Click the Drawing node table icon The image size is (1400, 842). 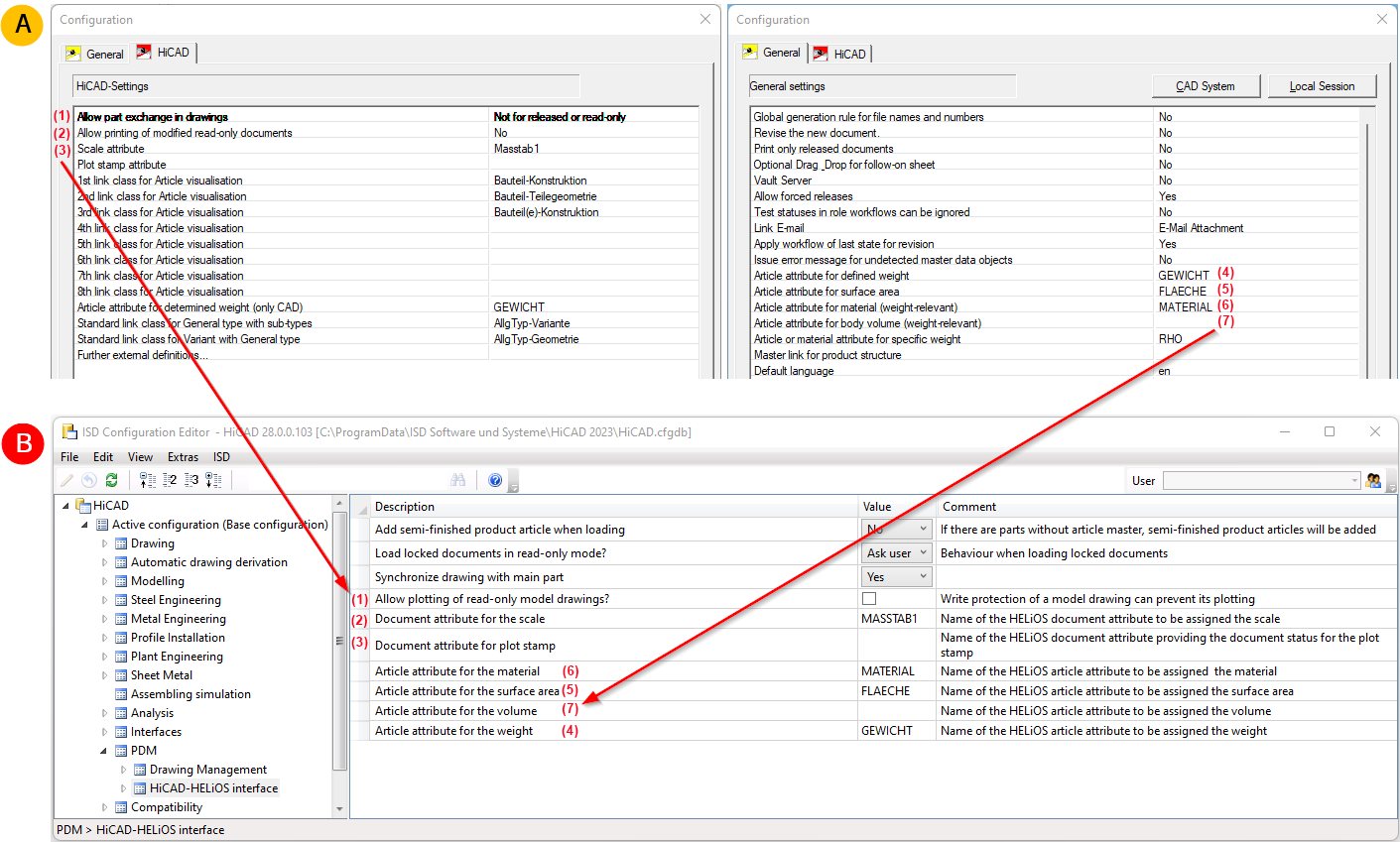point(121,543)
